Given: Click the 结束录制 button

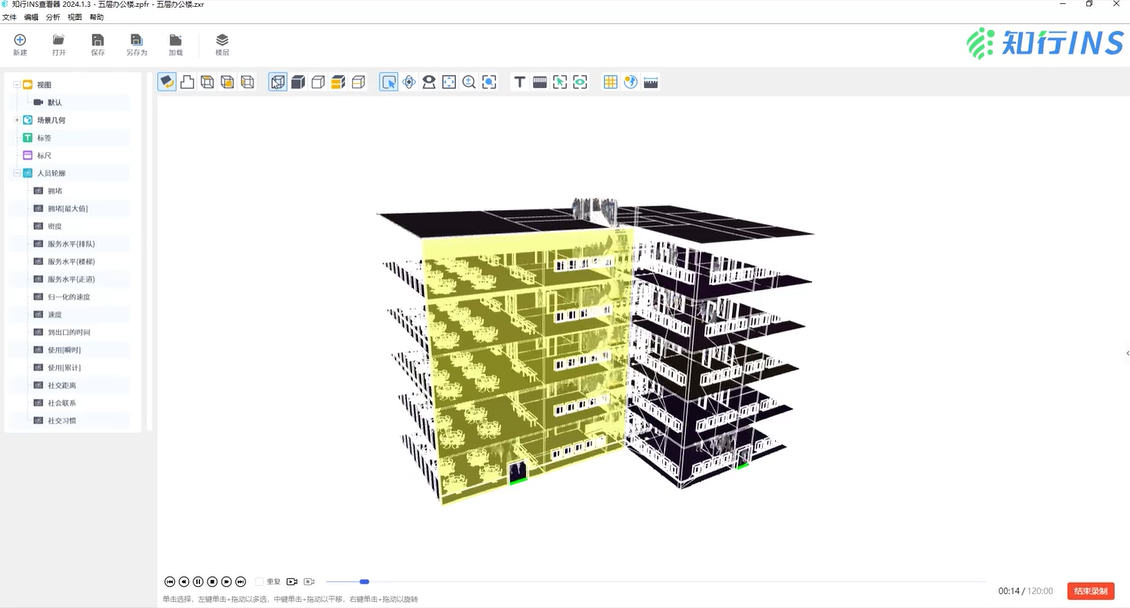Looking at the screenshot, I should (x=1090, y=591).
